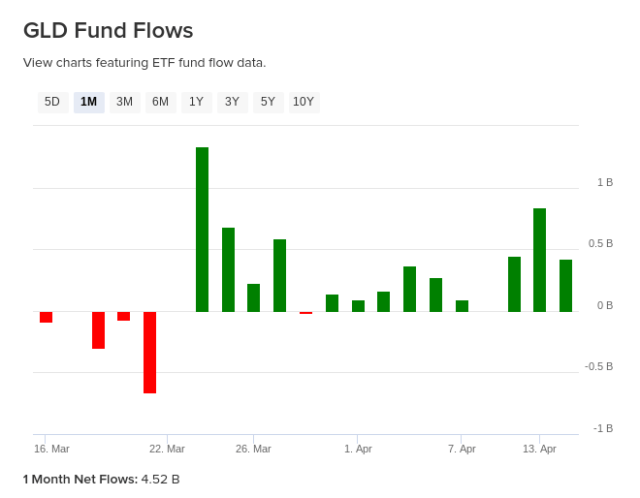
Task: Select the red bar above 16. Mar
Action: tap(46, 317)
